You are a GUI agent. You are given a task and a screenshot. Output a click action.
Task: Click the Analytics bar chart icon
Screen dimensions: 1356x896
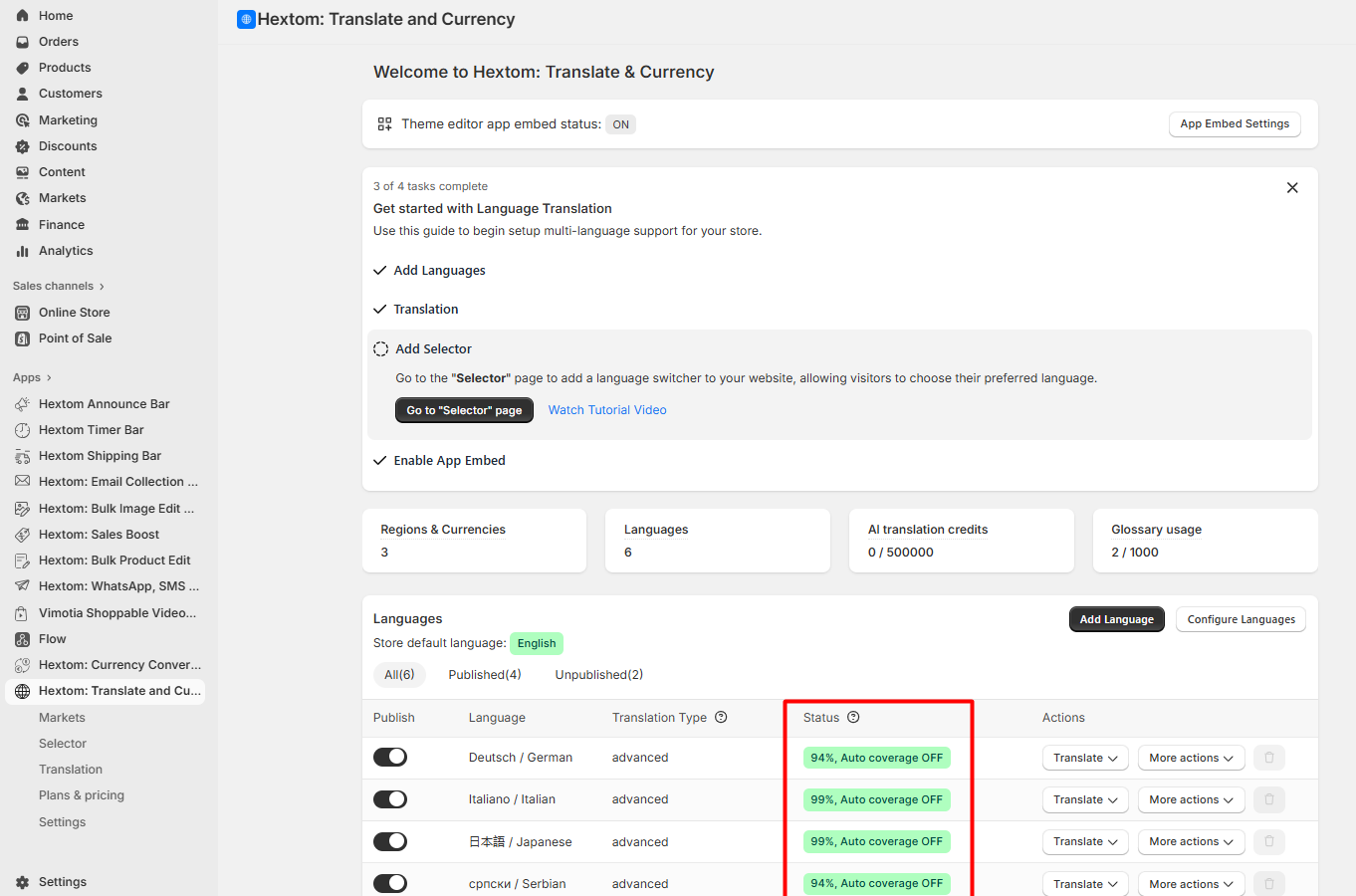tap(22, 251)
